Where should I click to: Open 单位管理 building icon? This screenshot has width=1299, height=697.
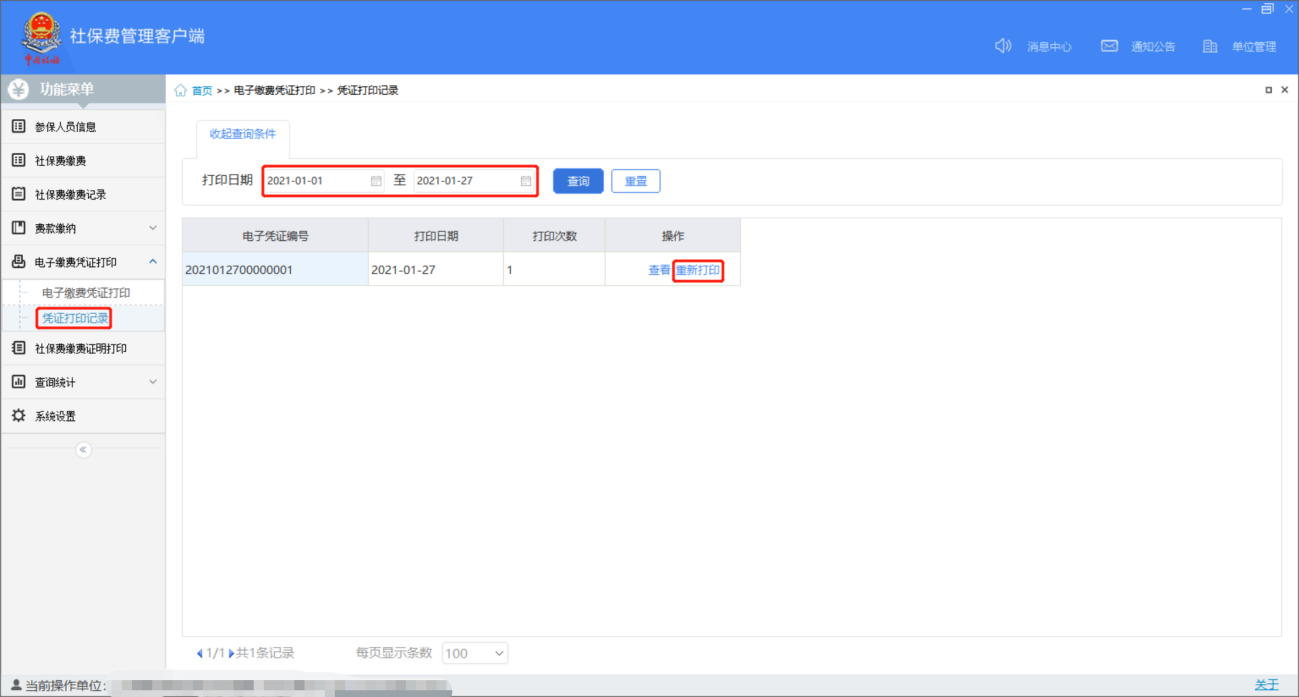pyautogui.click(x=1210, y=46)
